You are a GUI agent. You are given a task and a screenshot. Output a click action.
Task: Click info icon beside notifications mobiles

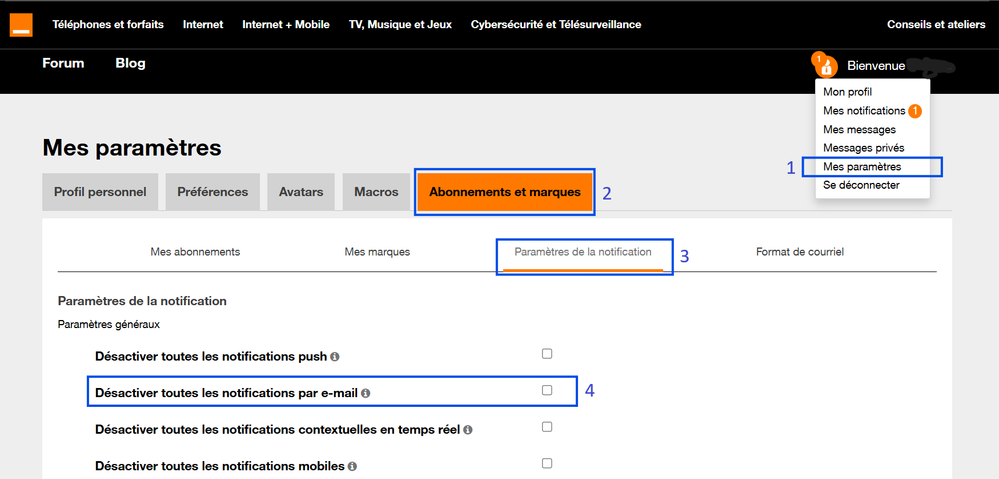pos(352,466)
